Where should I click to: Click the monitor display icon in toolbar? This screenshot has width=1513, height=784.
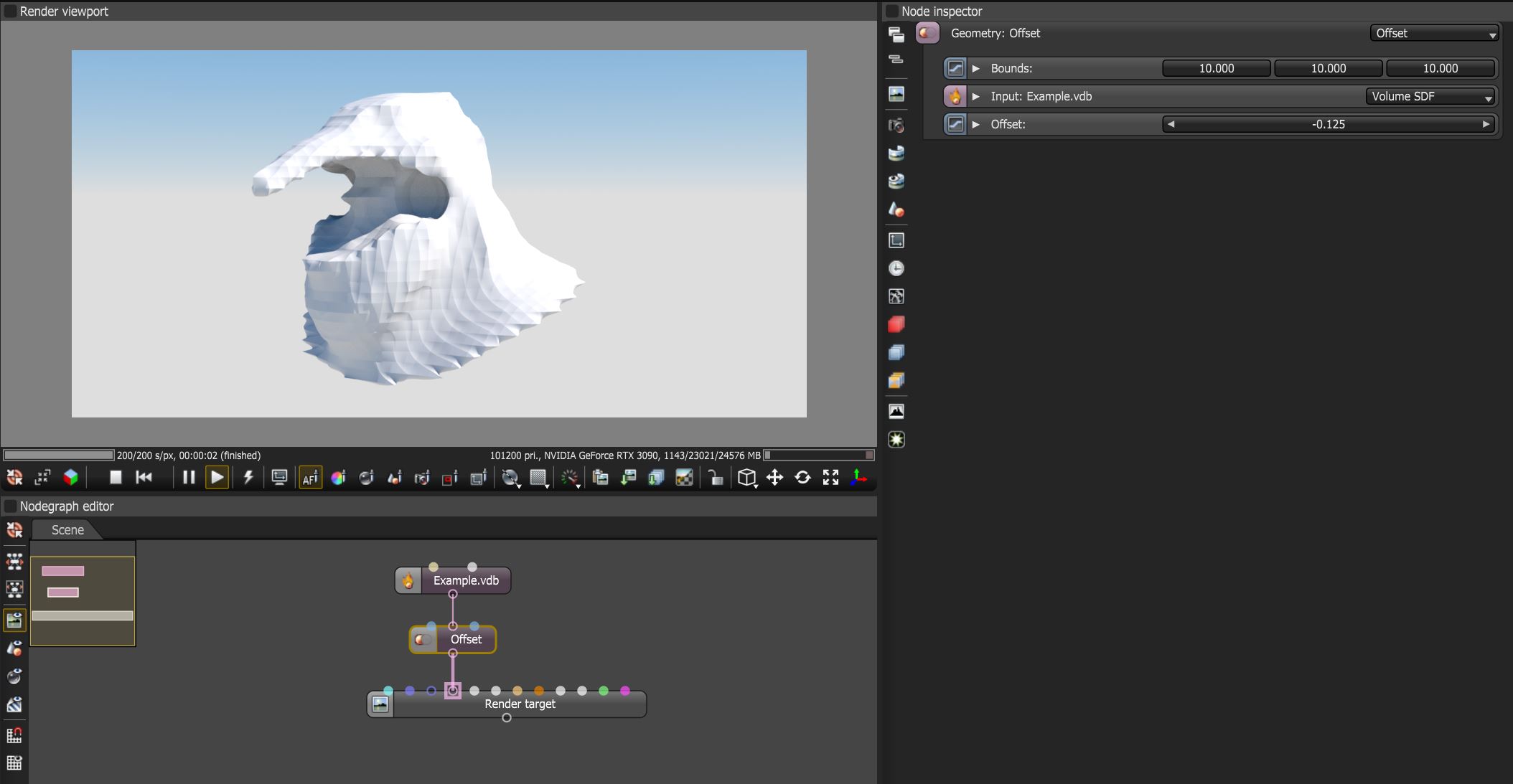click(x=279, y=477)
